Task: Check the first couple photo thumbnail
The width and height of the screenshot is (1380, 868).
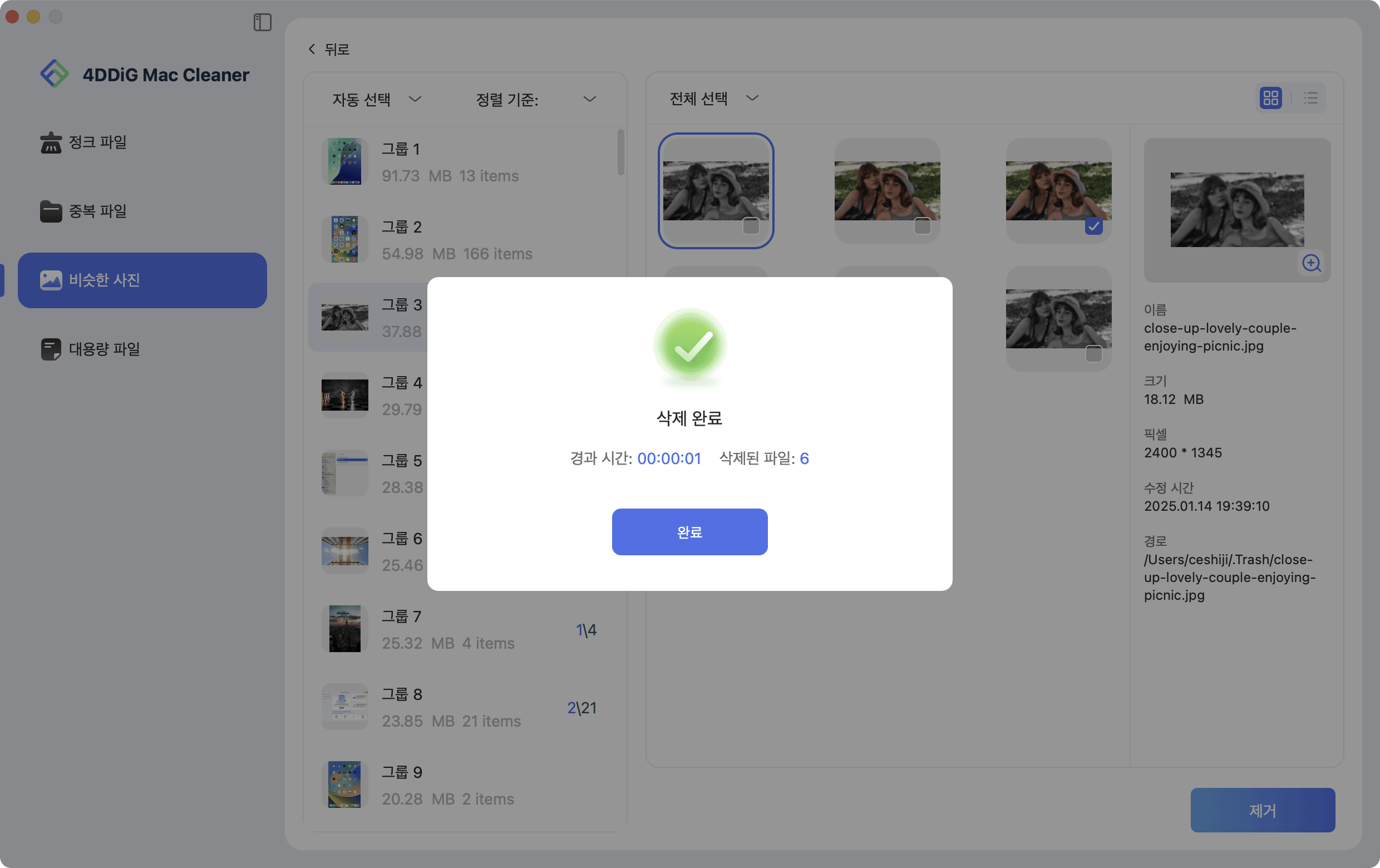Action: (750, 227)
